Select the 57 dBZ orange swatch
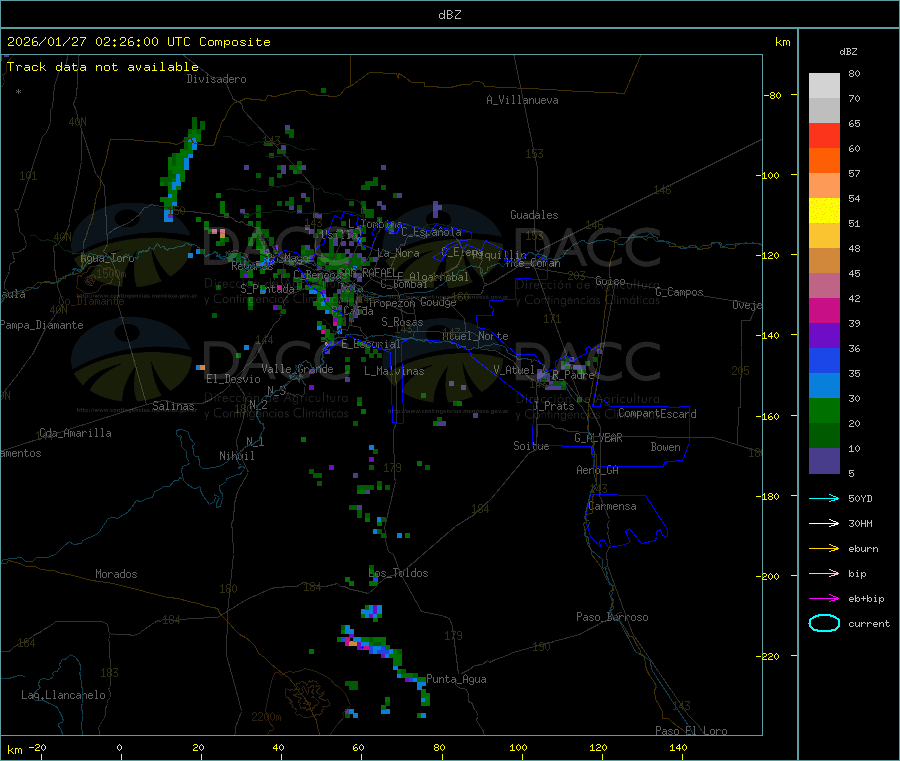Screen dimensions: 900x761 [824, 161]
